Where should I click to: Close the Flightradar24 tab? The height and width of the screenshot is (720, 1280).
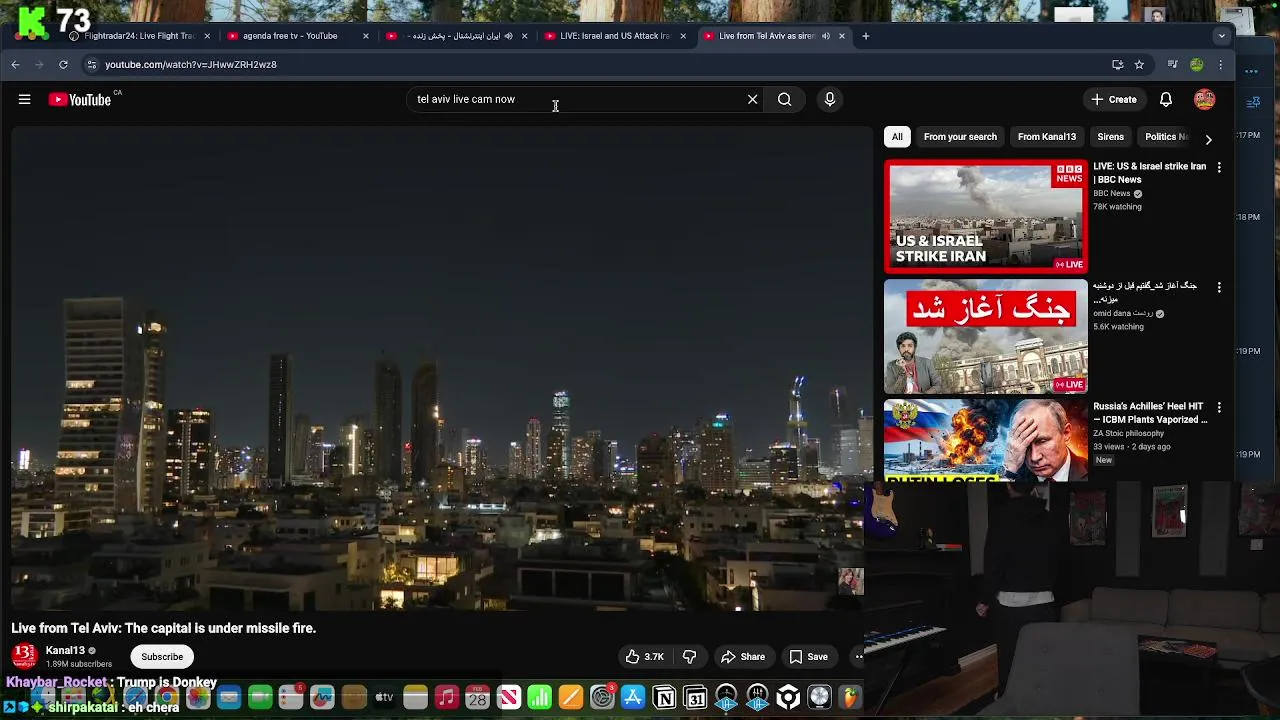[x=207, y=36]
